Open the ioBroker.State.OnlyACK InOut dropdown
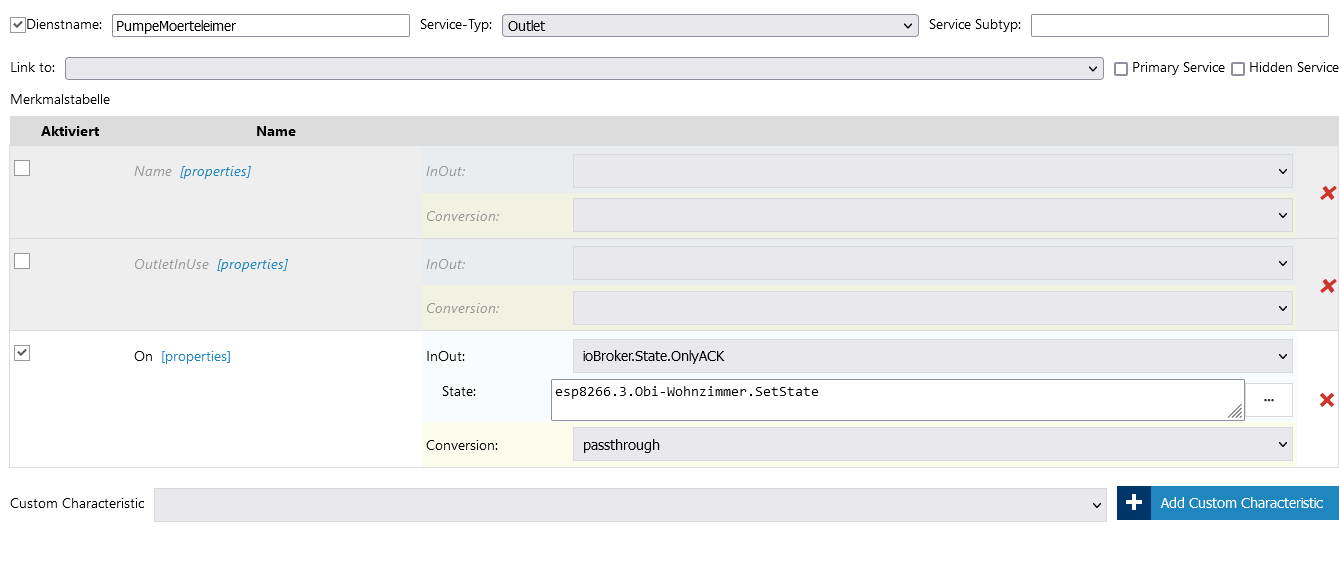1339x562 pixels. [932, 356]
